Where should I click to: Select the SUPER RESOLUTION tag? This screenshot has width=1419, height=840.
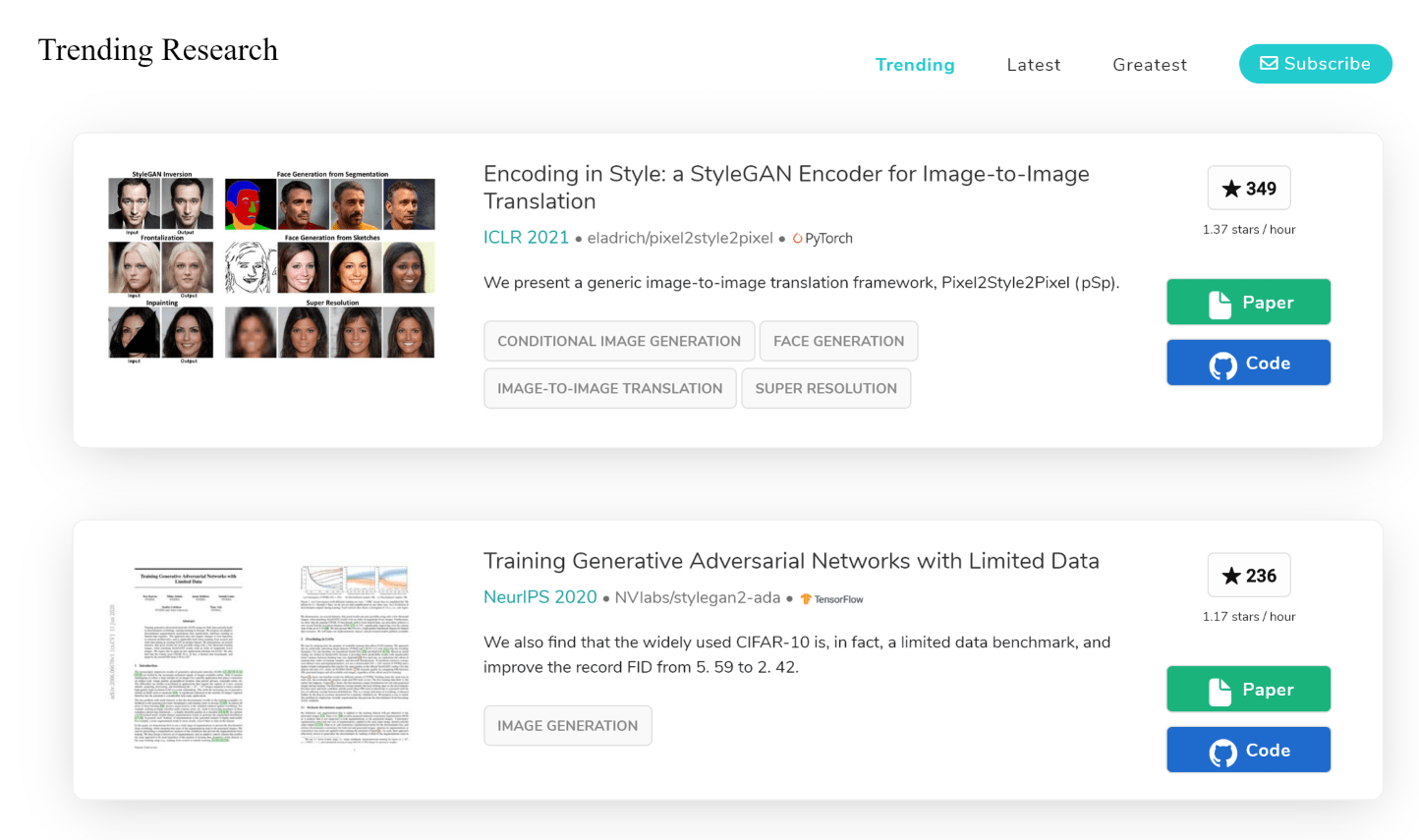click(826, 388)
